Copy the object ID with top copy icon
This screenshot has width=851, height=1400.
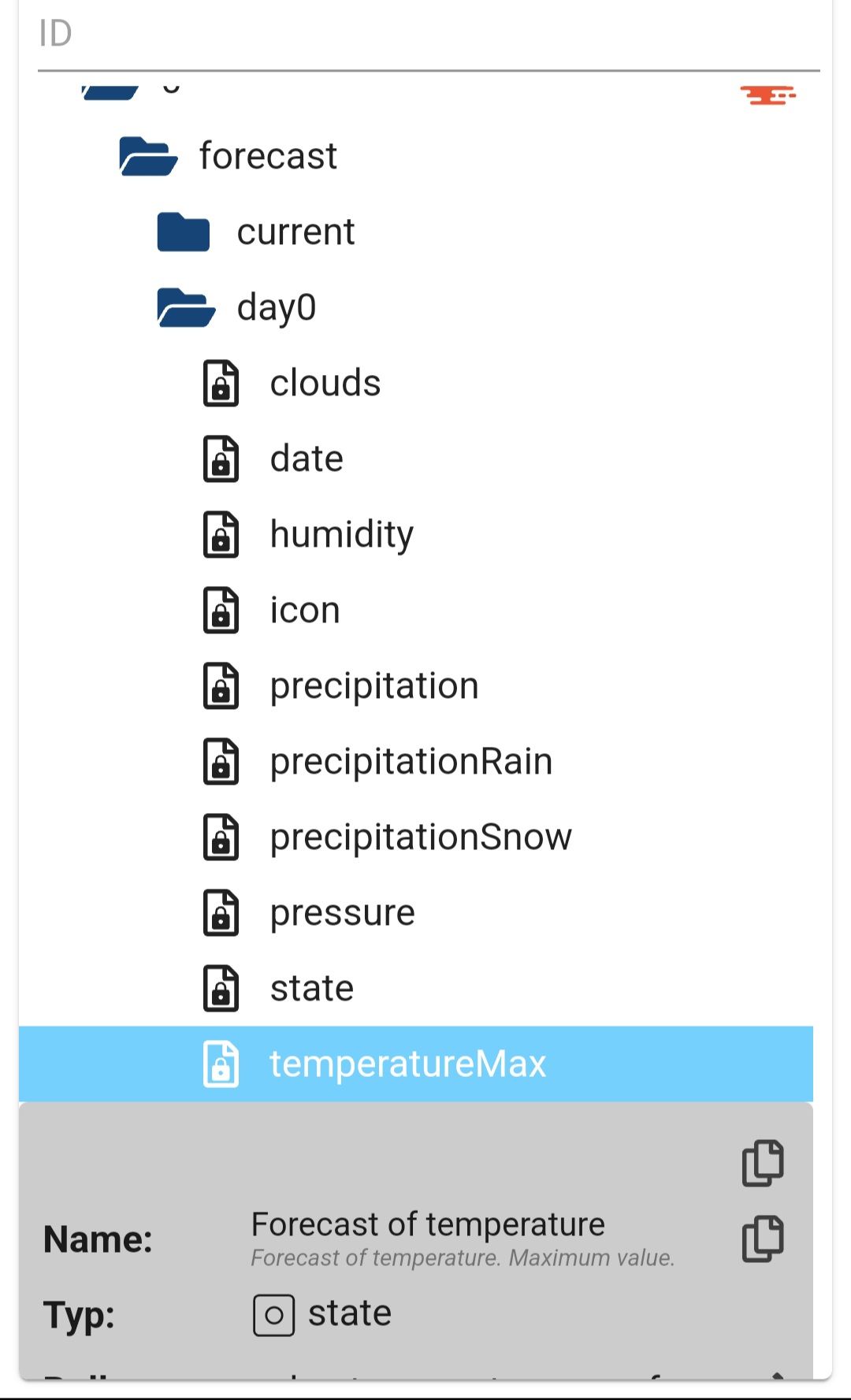point(763,1163)
